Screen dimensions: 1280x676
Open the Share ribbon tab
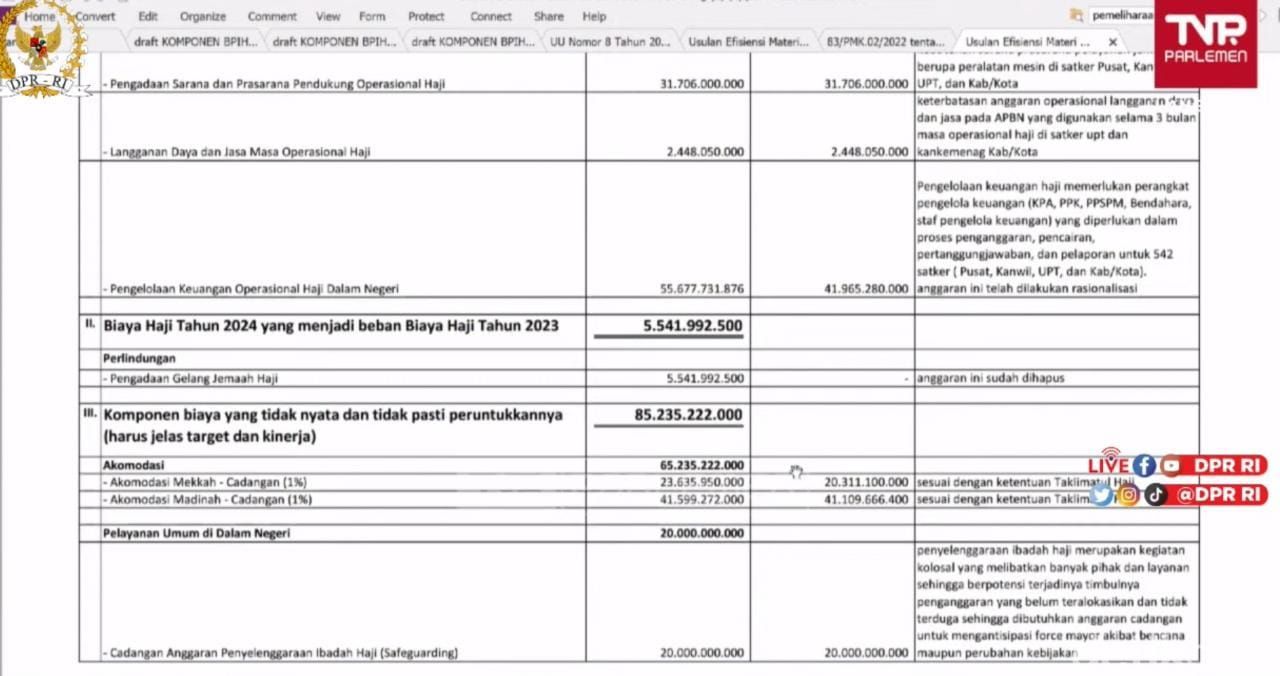548,17
